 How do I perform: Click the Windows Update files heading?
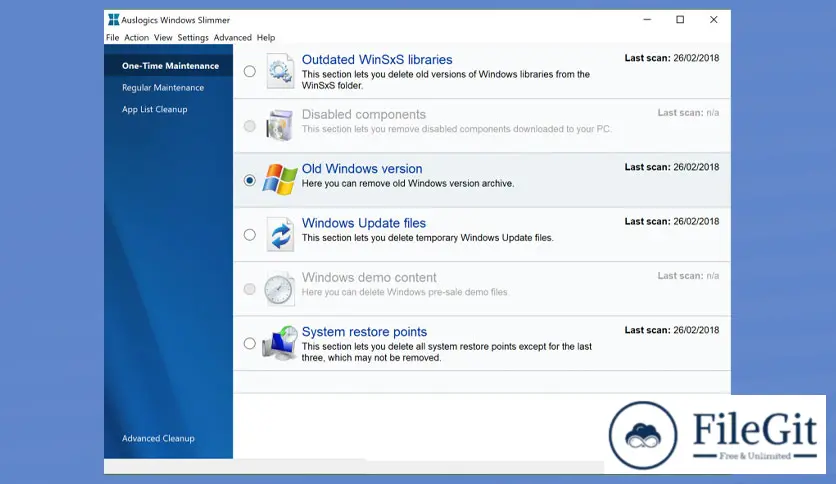pos(364,223)
